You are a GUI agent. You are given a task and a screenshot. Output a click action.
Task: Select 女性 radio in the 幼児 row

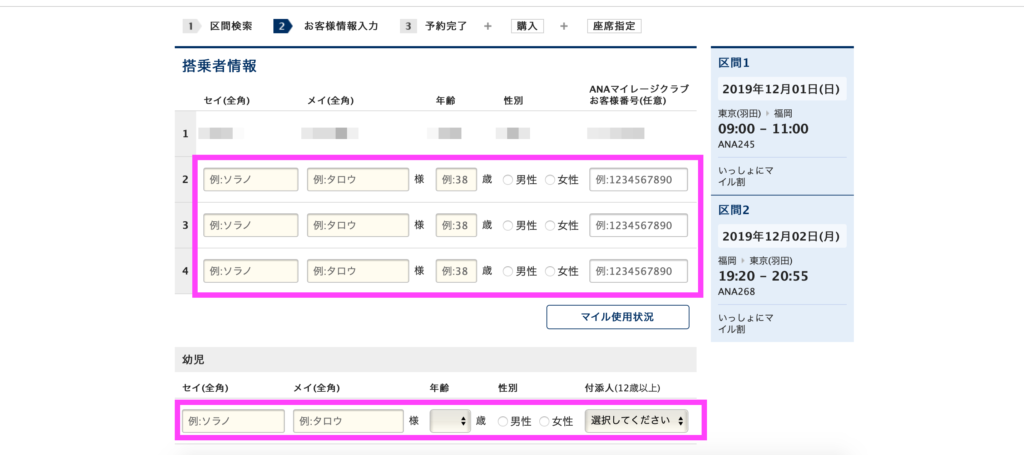coord(544,422)
